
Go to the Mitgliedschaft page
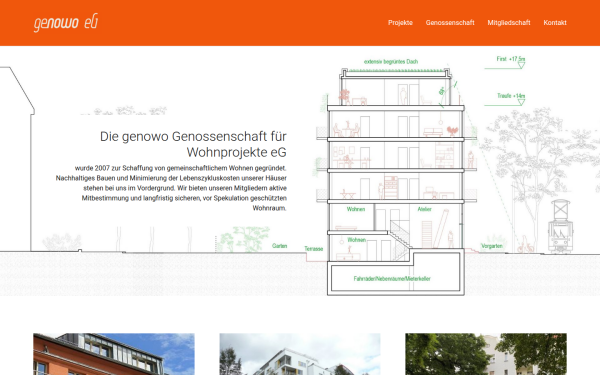click(509, 23)
